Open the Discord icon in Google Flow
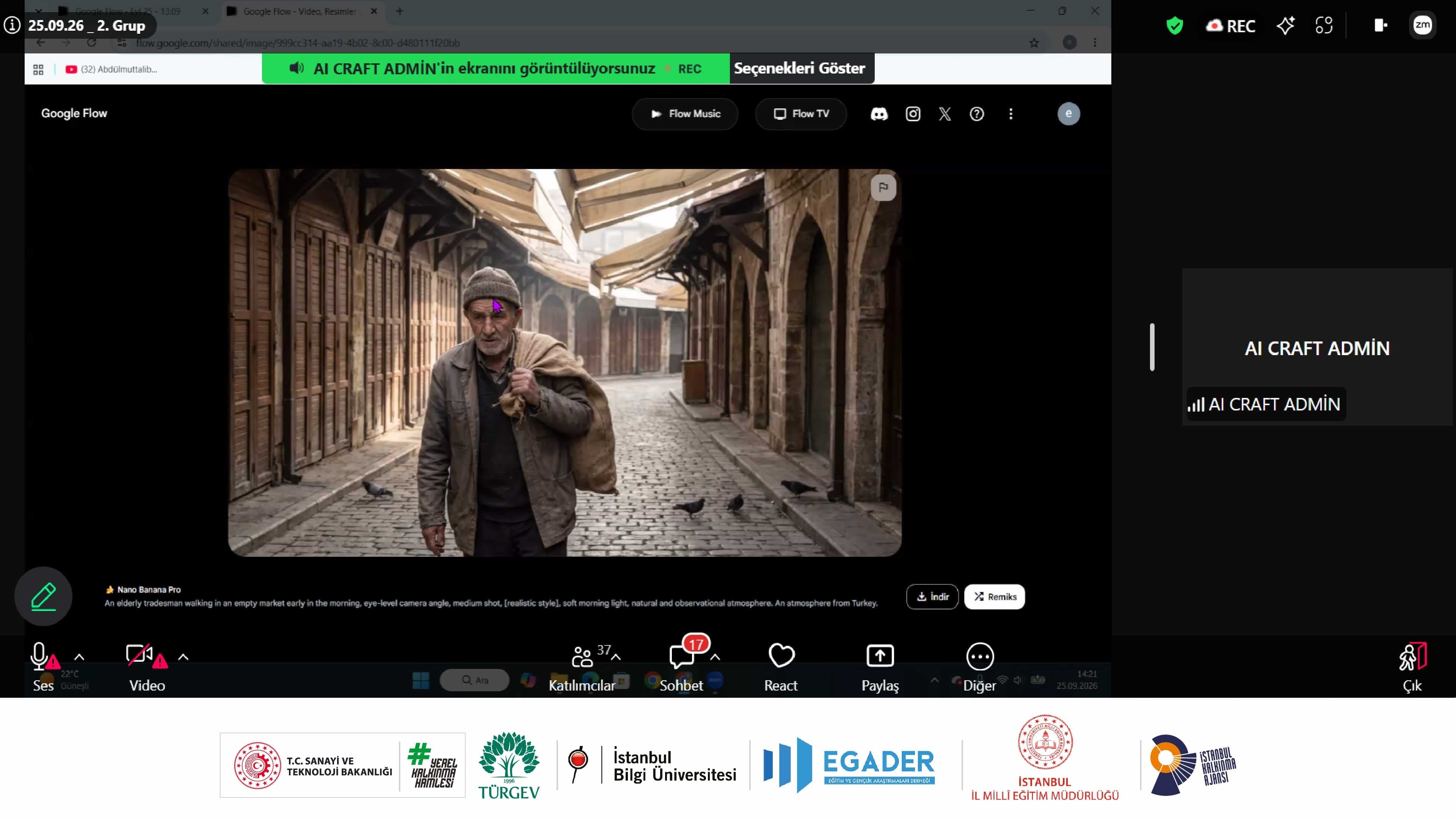Screen dimensions: 1456x819 [x=879, y=114]
